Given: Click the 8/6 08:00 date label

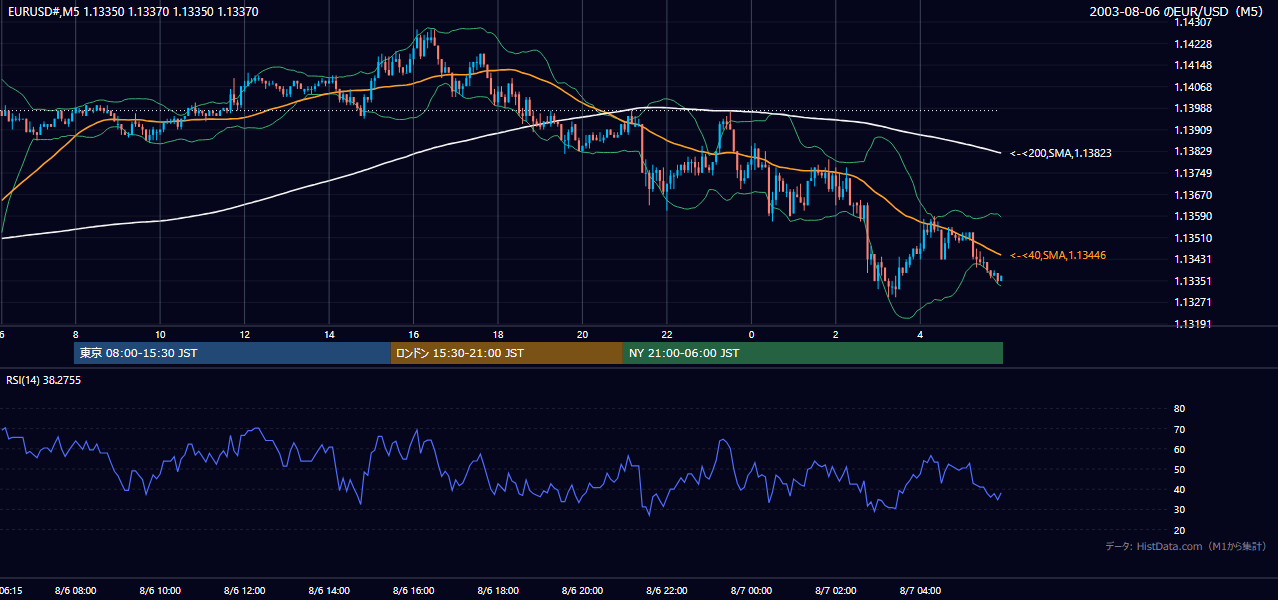Looking at the screenshot, I should [75, 591].
